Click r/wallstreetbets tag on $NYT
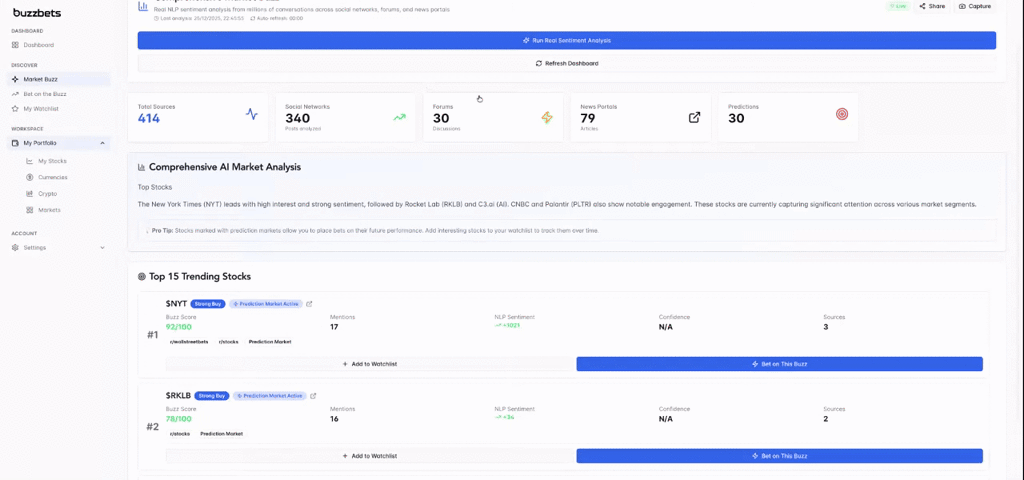 click(189, 342)
